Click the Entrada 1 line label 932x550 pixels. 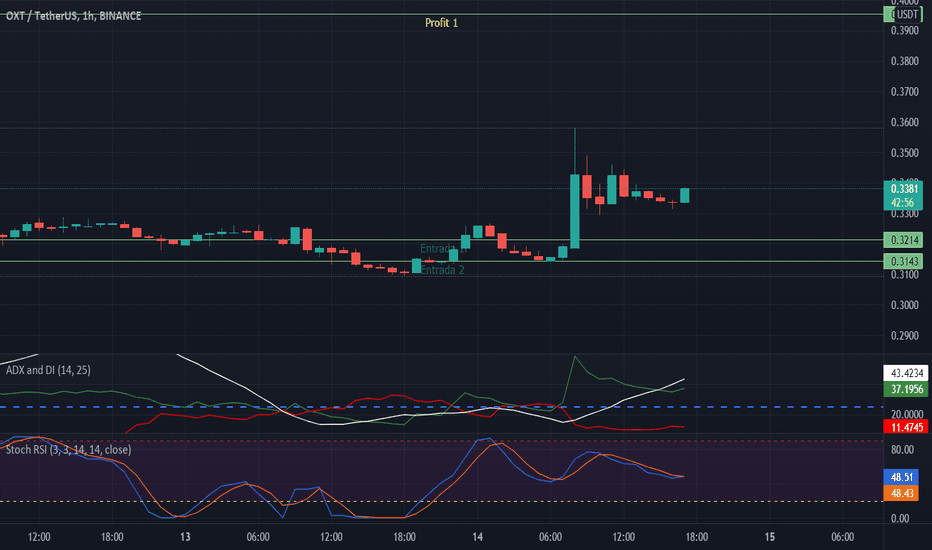[x=443, y=249]
